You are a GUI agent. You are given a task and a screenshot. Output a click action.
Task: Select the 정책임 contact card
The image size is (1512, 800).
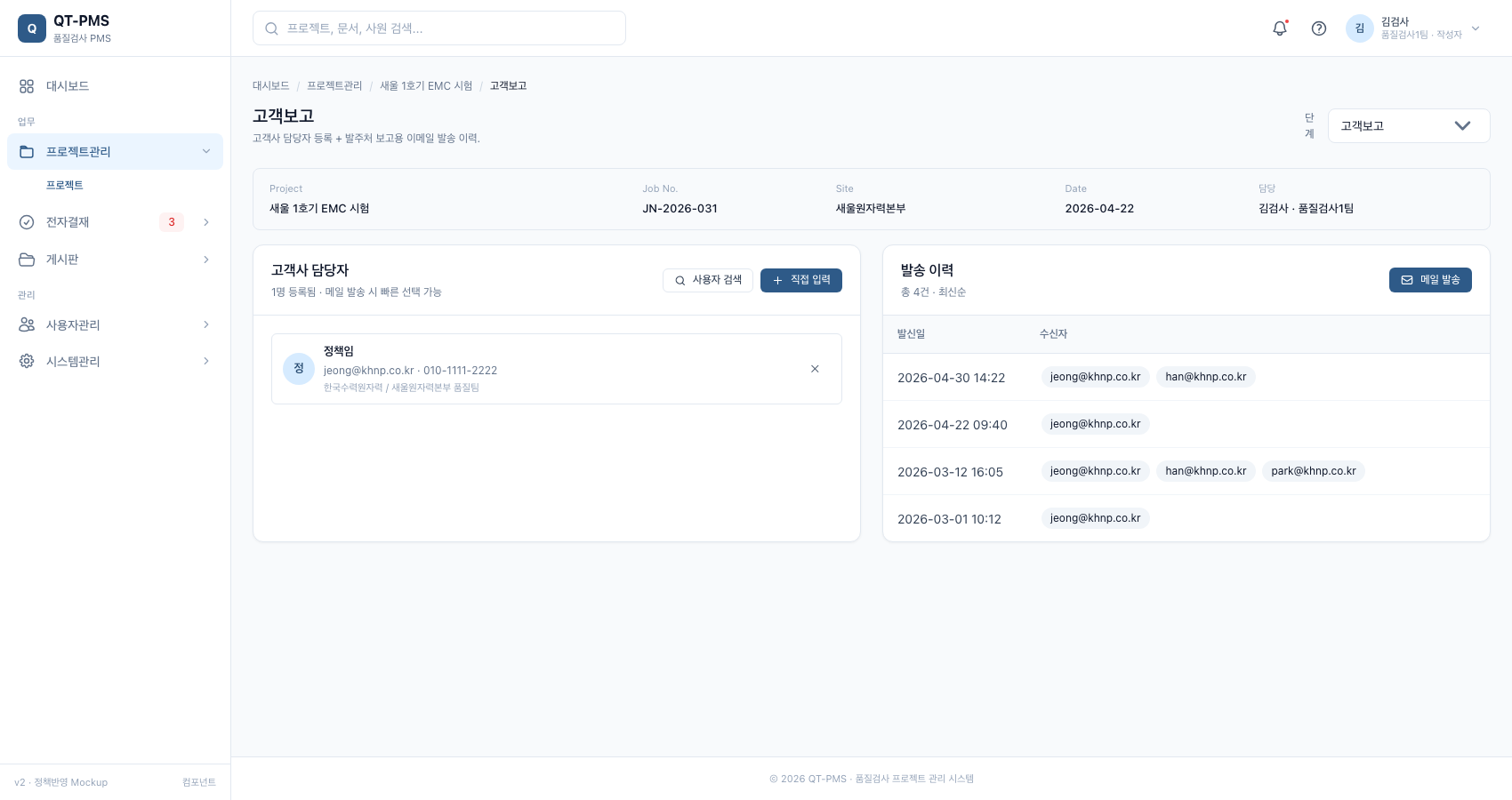(557, 369)
